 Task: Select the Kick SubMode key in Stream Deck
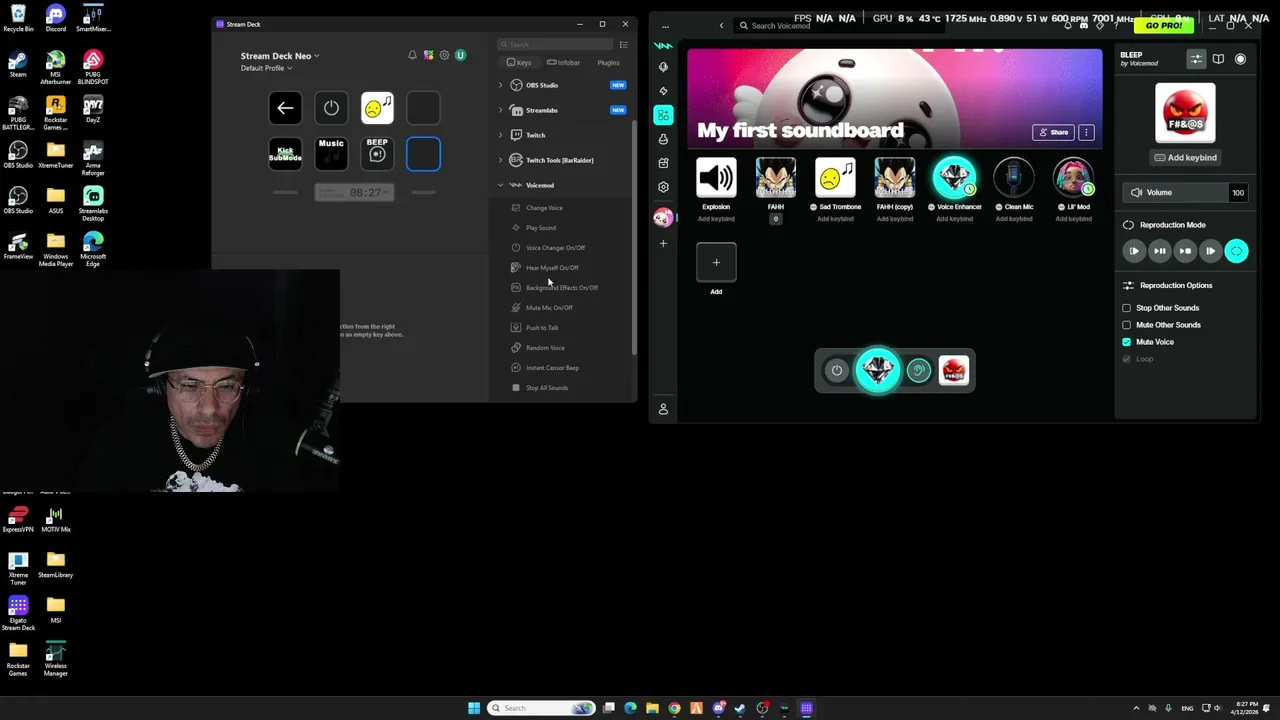pyautogui.click(x=285, y=154)
